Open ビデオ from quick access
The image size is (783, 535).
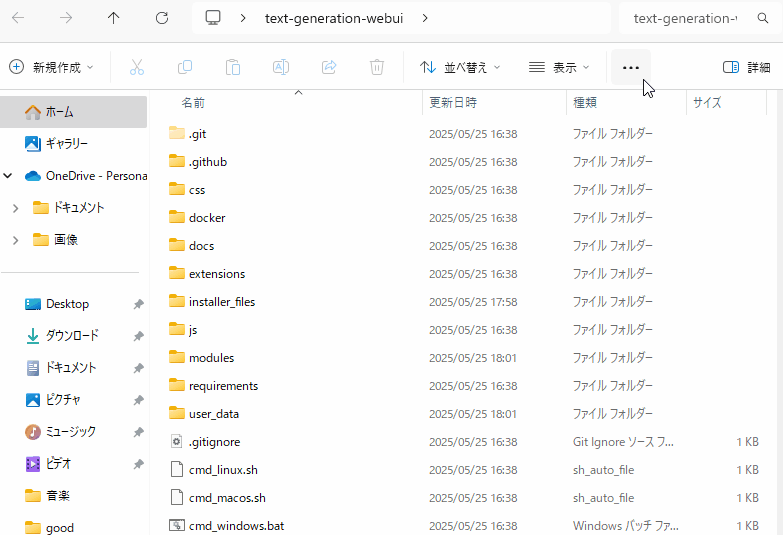click(58, 464)
